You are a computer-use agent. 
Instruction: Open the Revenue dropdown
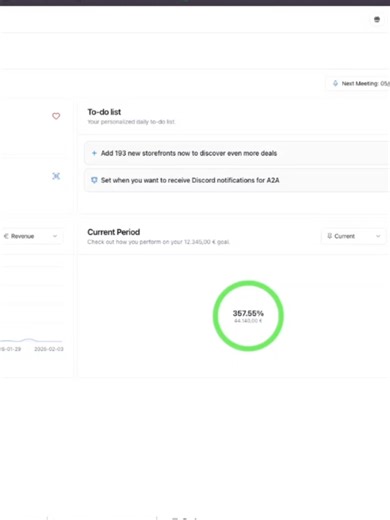(31, 236)
